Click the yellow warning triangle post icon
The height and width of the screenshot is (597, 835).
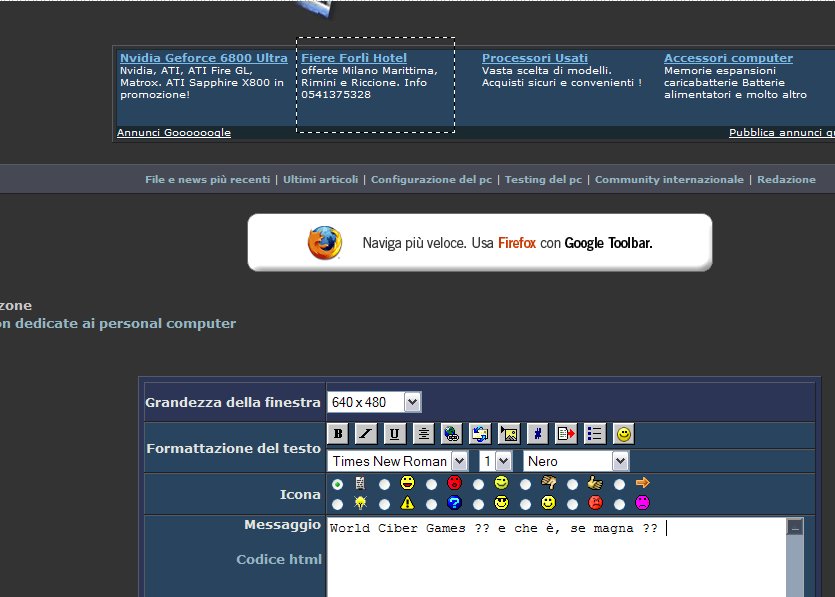[x=407, y=503]
